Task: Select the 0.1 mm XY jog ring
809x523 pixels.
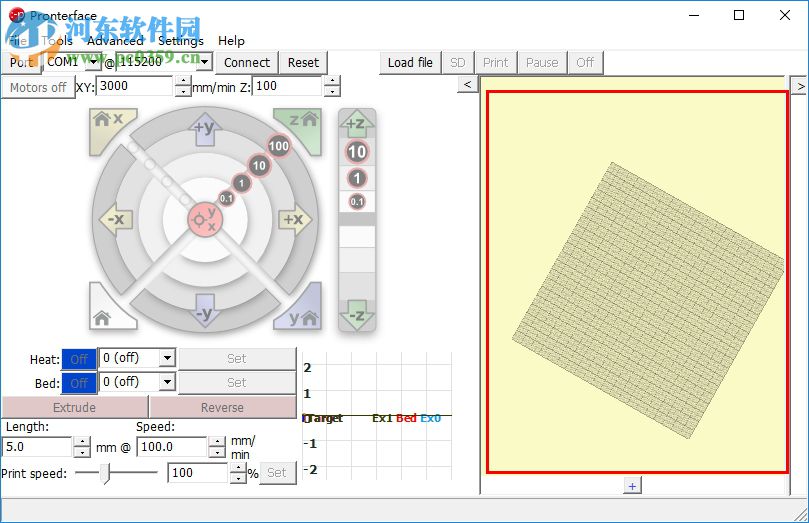Action: pyautogui.click(x=226, y=198)
